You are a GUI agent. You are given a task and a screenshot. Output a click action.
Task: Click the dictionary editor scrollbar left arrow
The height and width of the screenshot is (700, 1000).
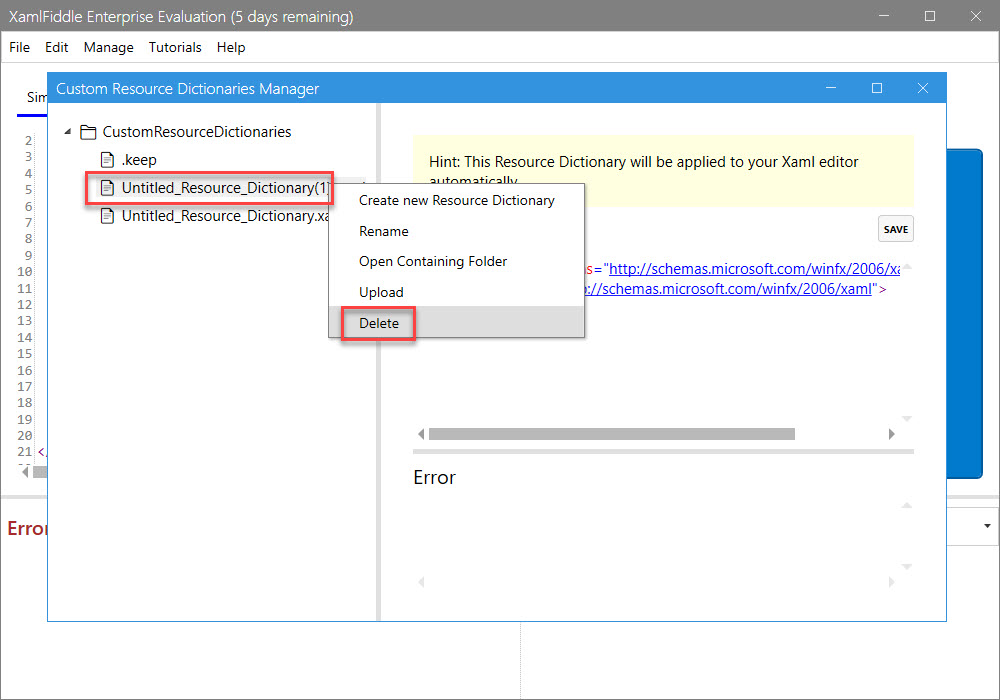(421, 434)
